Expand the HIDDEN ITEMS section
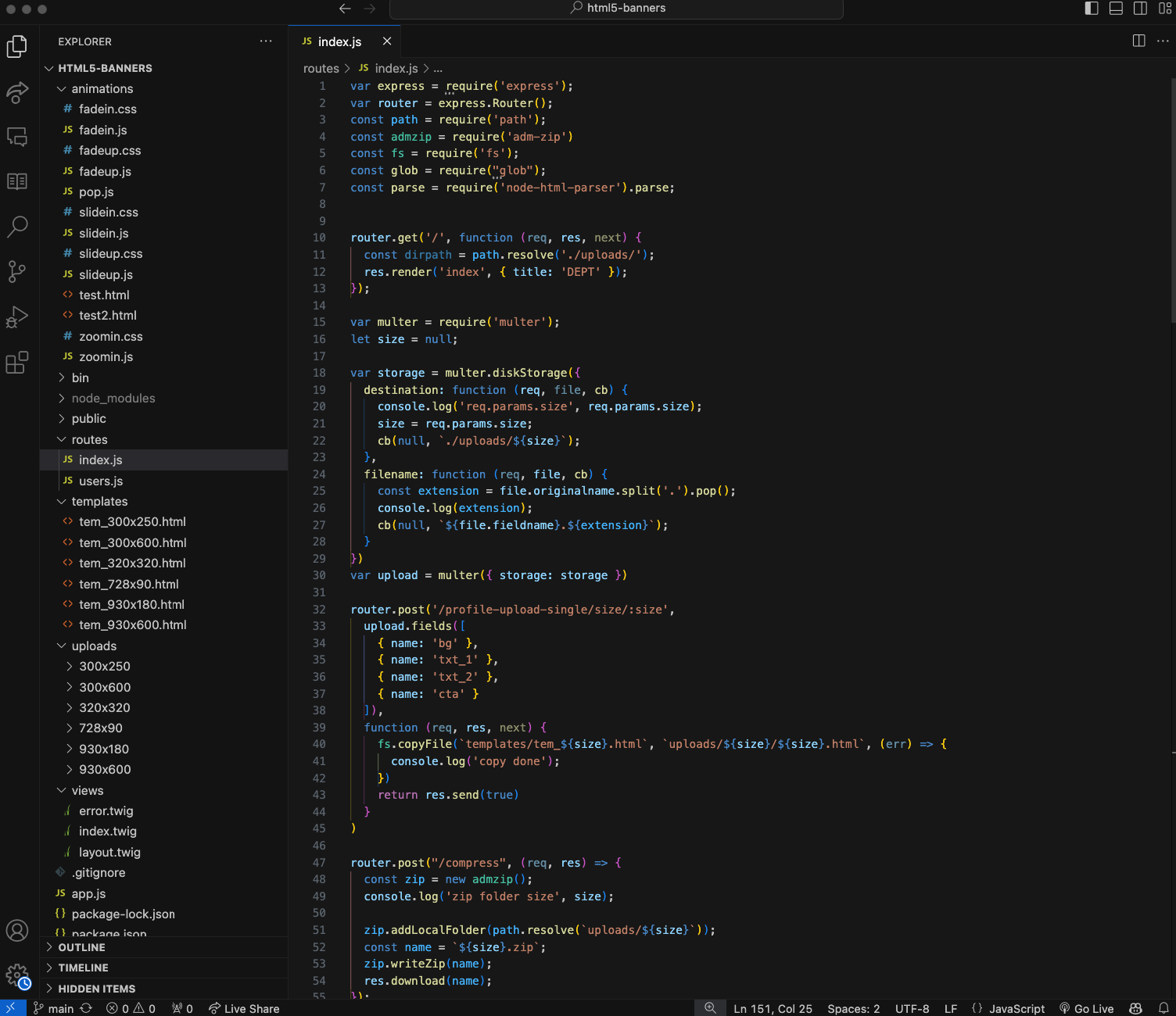 tap(164, 989)
